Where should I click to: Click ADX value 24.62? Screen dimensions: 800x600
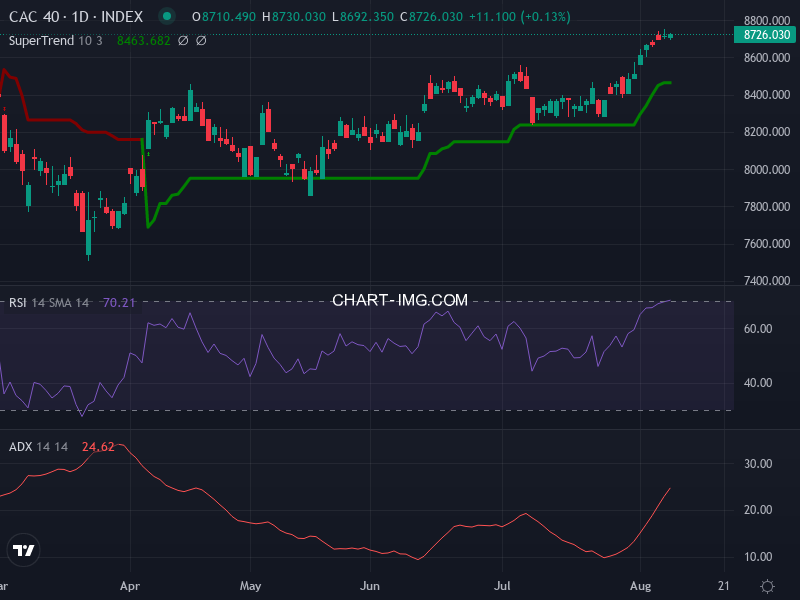pyautogui.click(x=98, y=447)
